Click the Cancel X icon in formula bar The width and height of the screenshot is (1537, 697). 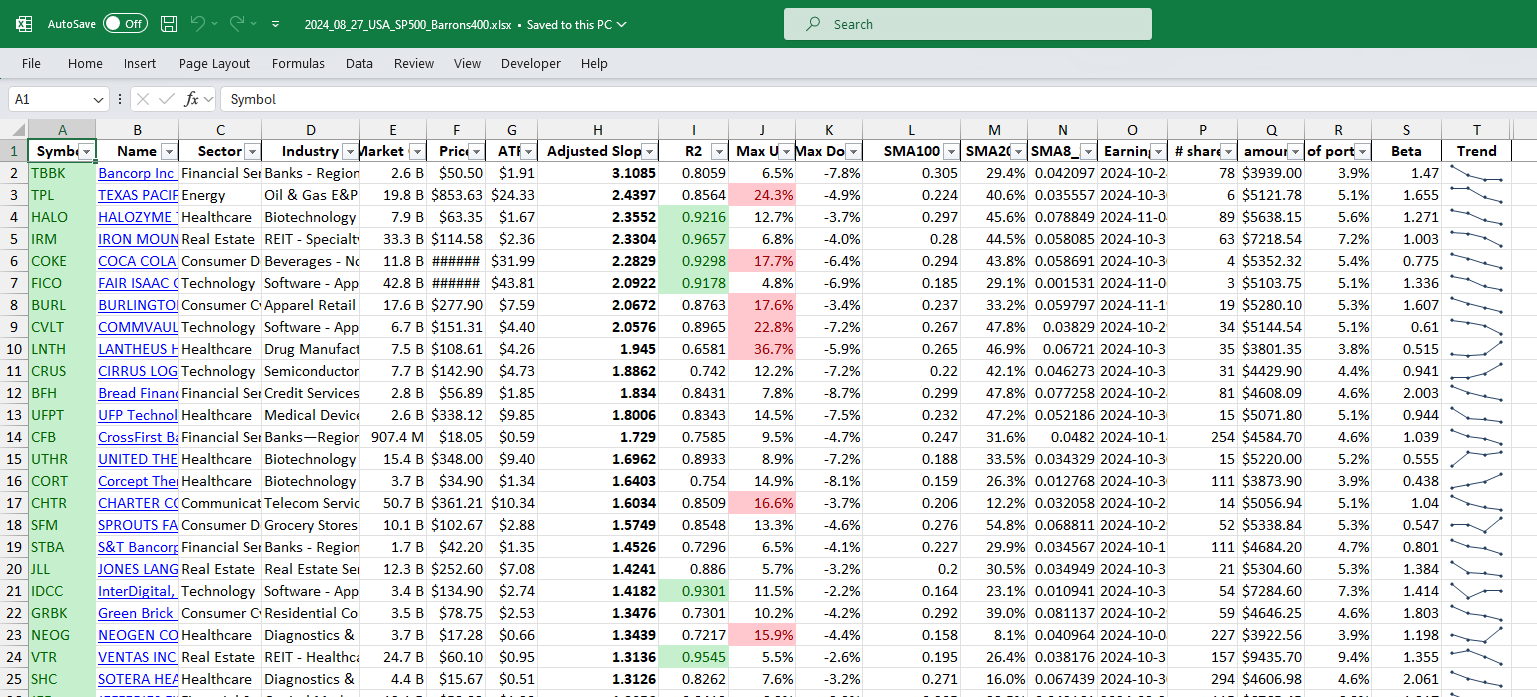(143, 99)
